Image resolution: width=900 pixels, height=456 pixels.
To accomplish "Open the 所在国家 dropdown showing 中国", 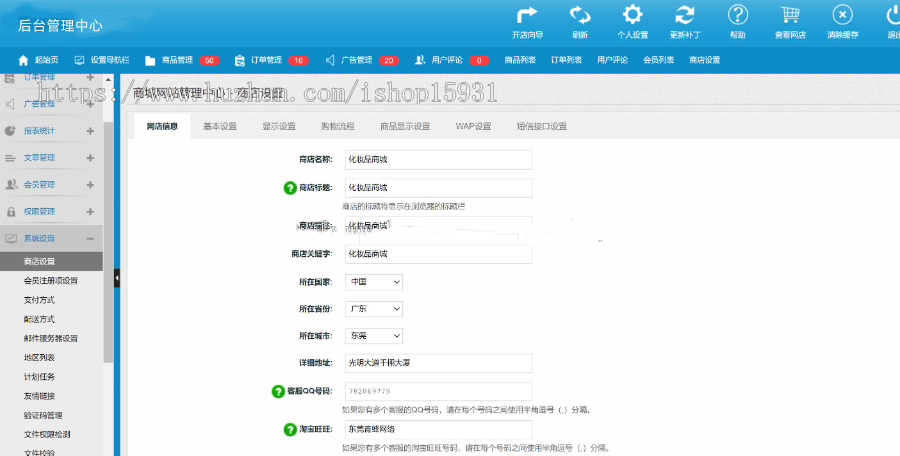I will (x=374, y=282).
